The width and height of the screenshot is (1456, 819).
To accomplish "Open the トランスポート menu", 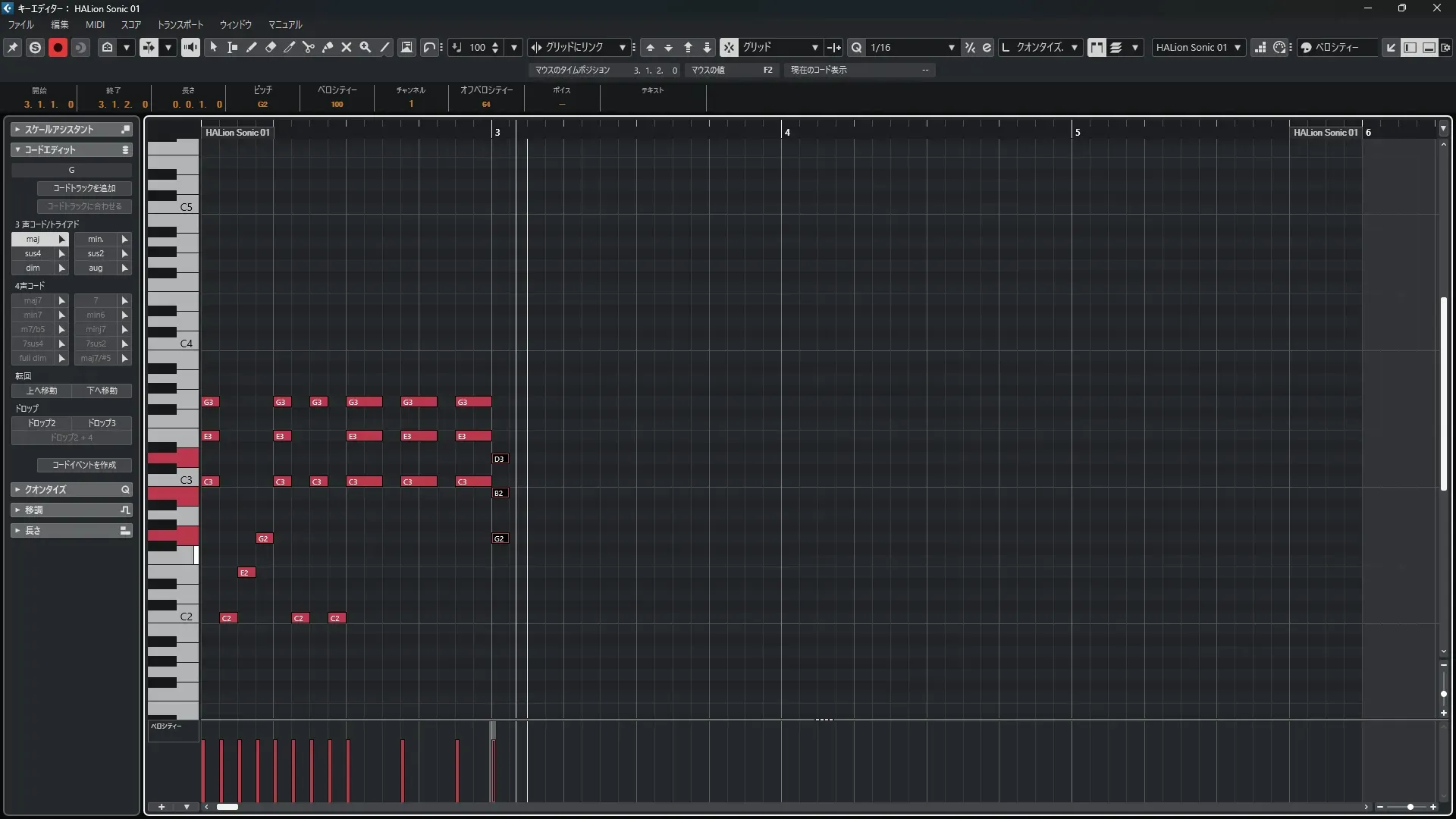I will tap(180, 24).
